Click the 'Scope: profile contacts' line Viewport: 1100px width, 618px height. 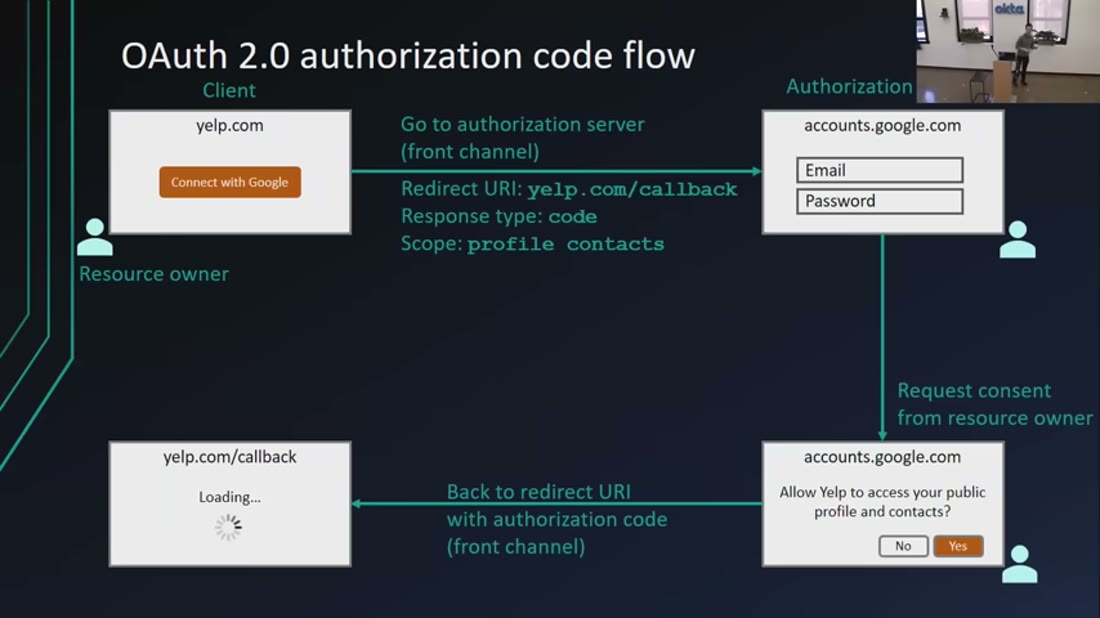[532, 243]
